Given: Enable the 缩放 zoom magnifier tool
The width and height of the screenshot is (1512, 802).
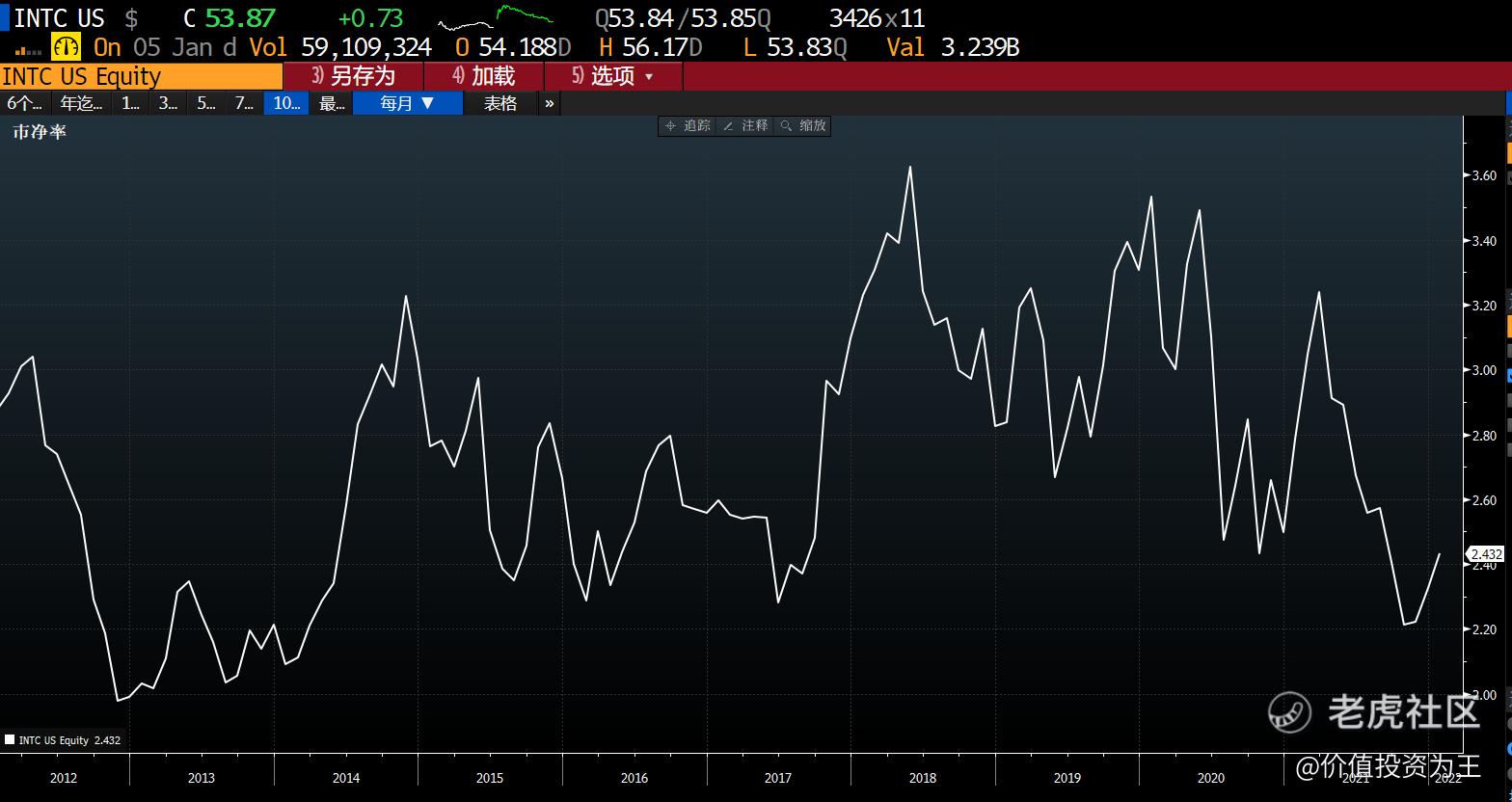Looking at the screenshot, I should point(802,125).
